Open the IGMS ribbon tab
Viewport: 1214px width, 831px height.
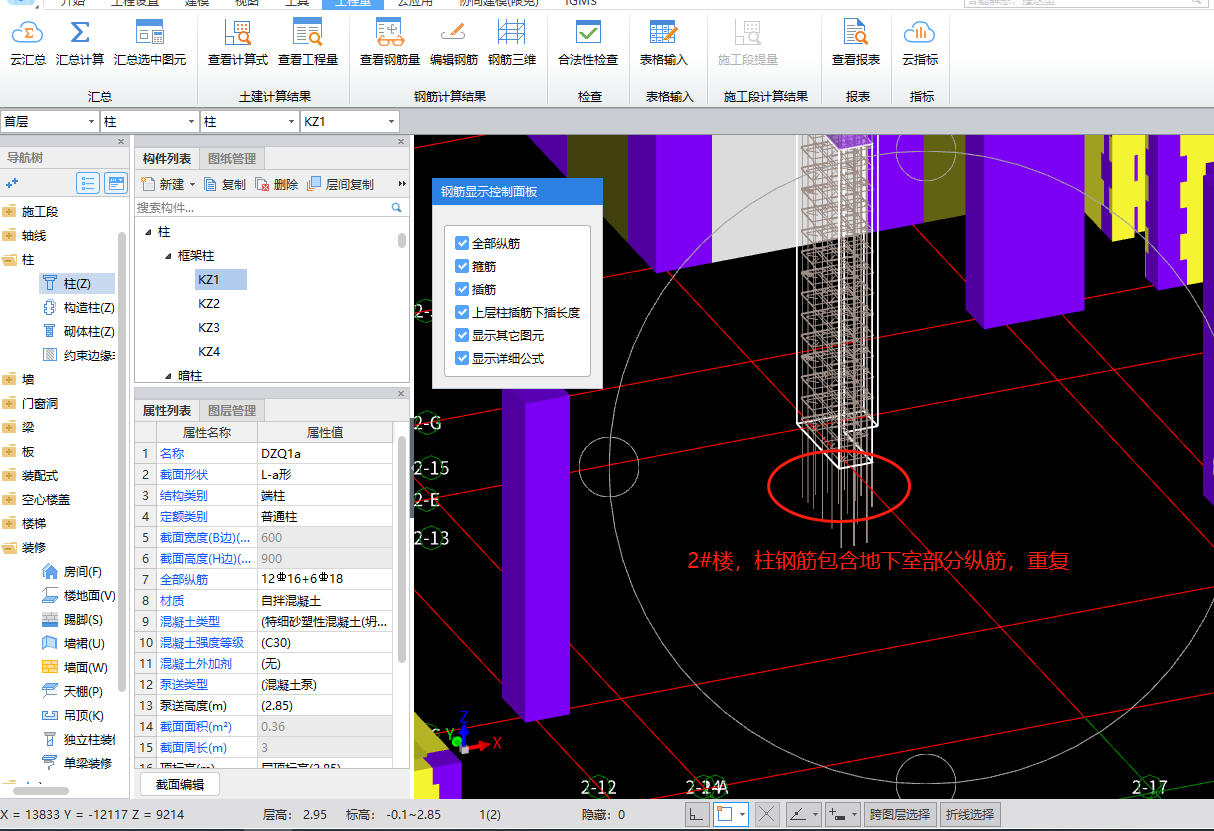click(x=581, y=4)
